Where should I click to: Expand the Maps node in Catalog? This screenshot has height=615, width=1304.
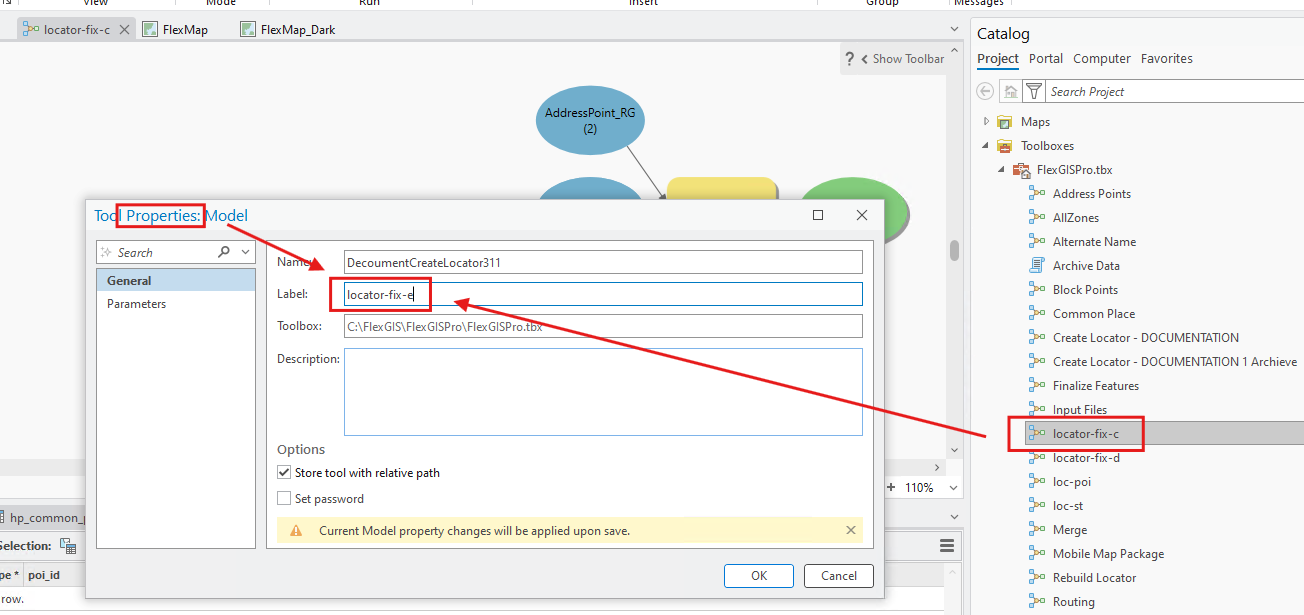click(987, 121)
